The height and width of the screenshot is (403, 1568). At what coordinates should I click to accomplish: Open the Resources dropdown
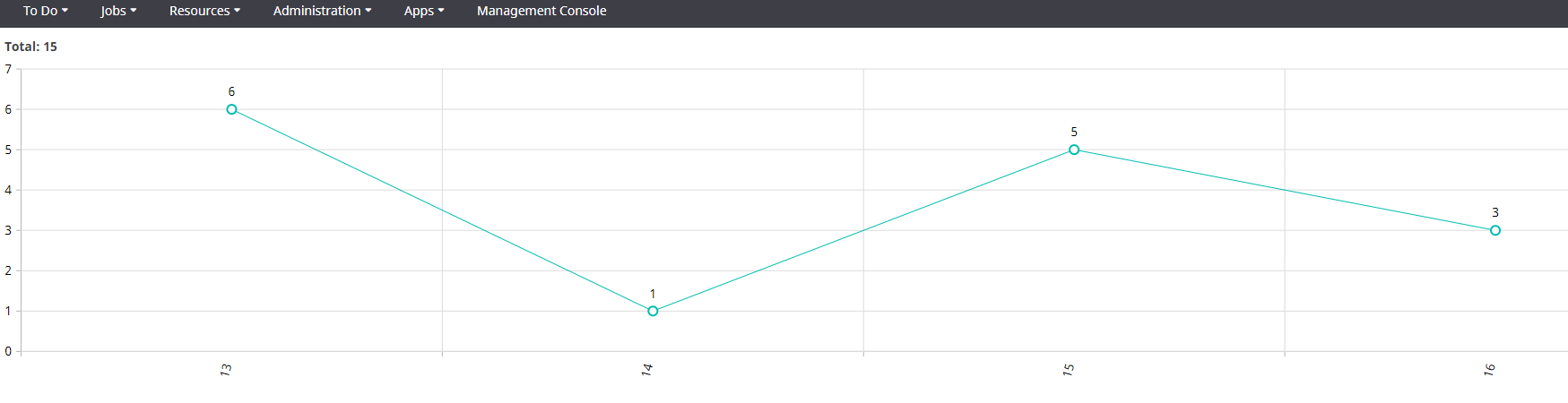tap(204, 11)
